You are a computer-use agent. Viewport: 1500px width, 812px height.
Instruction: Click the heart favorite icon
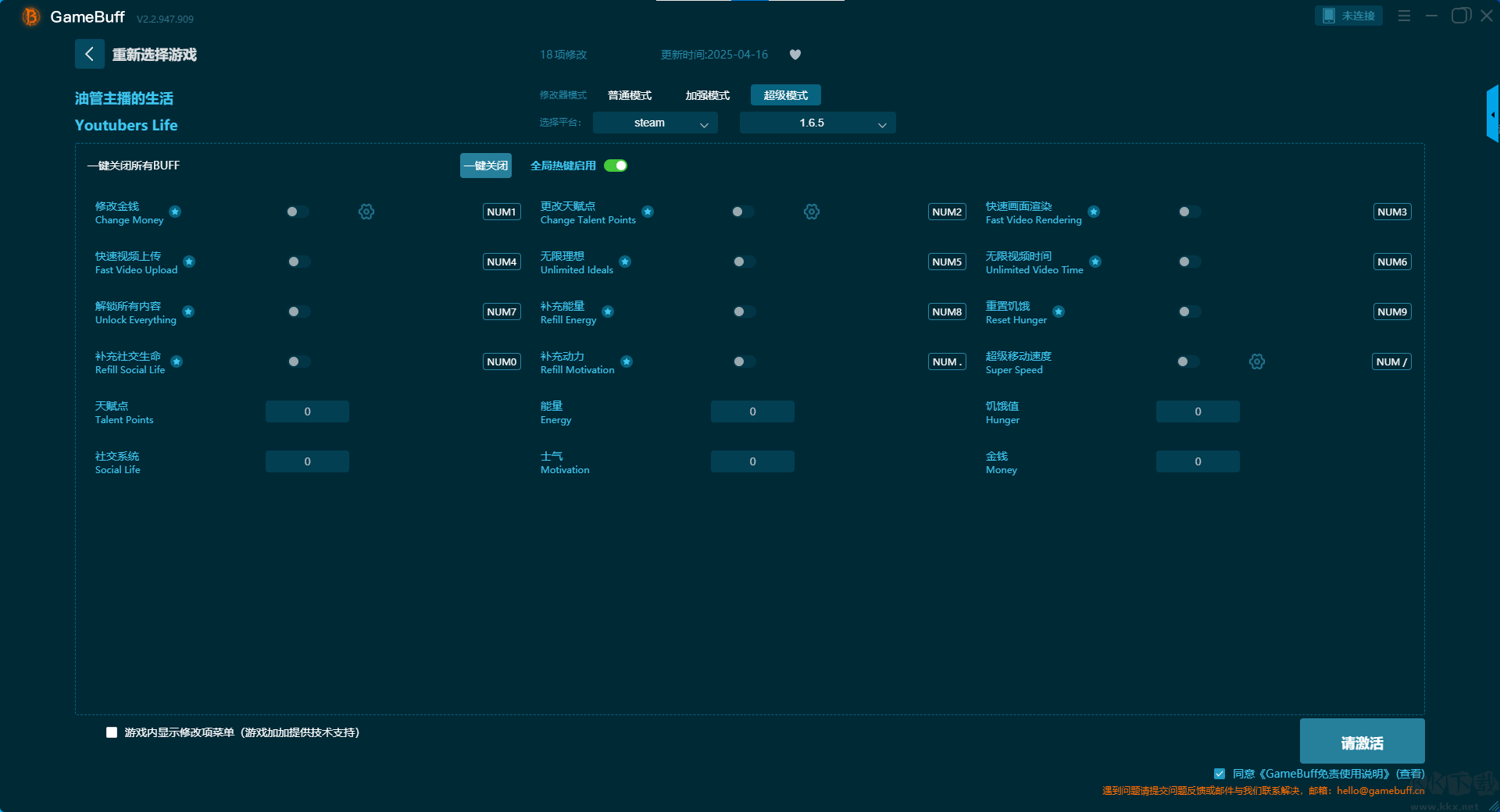click(795, 55)
